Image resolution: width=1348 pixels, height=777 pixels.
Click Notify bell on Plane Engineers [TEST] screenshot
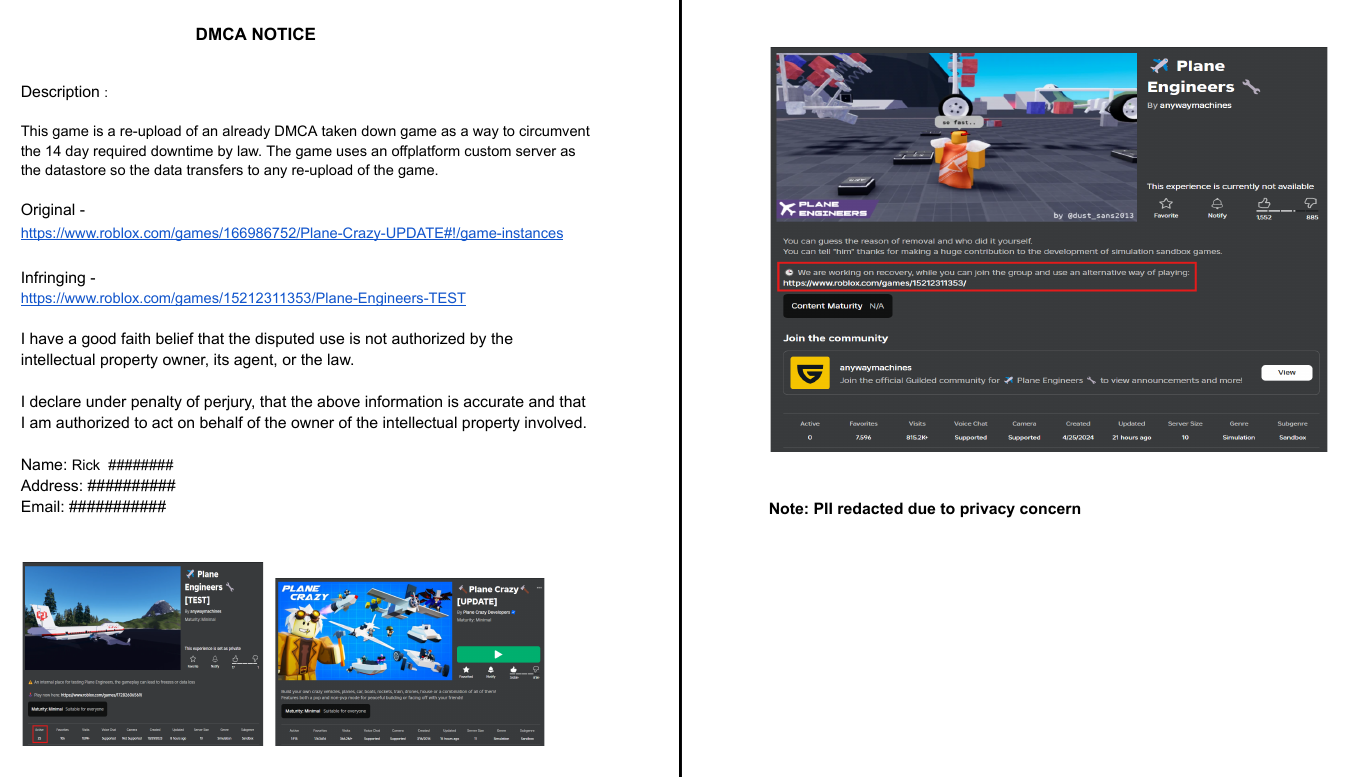click(x=215, y=658)
